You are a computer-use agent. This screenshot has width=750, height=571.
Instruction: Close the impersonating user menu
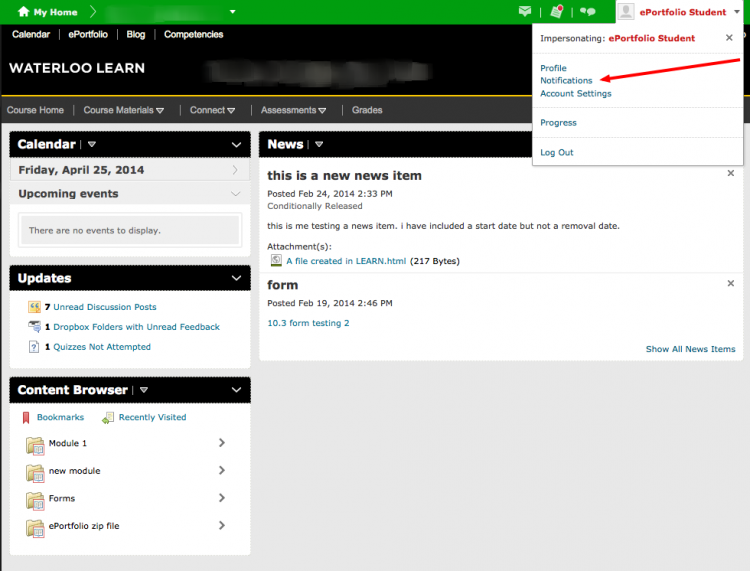pyautogui.click(x=729, y=37)
